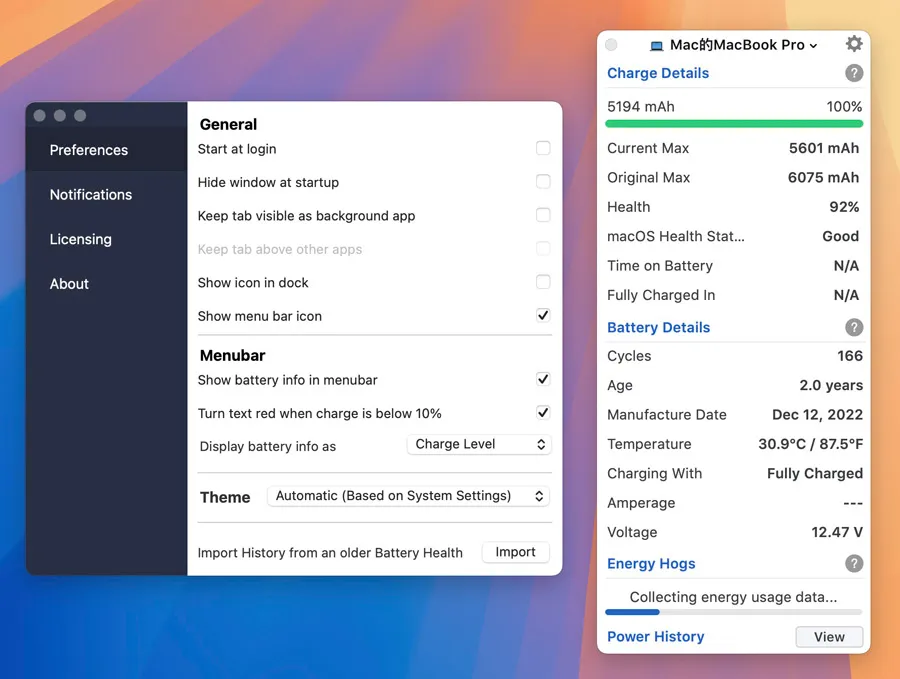This screenshot has width=900, height=679.
Task: Open the Theme dropdown menu
Action: coord(408,496)
